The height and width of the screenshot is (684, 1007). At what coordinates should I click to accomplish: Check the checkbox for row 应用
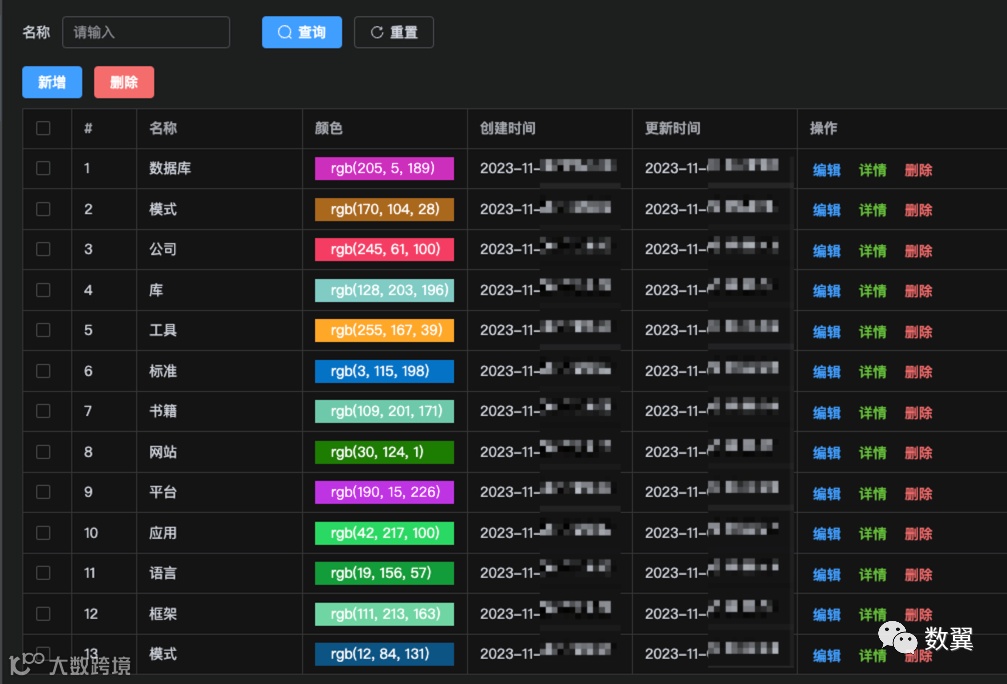(43, 533)
